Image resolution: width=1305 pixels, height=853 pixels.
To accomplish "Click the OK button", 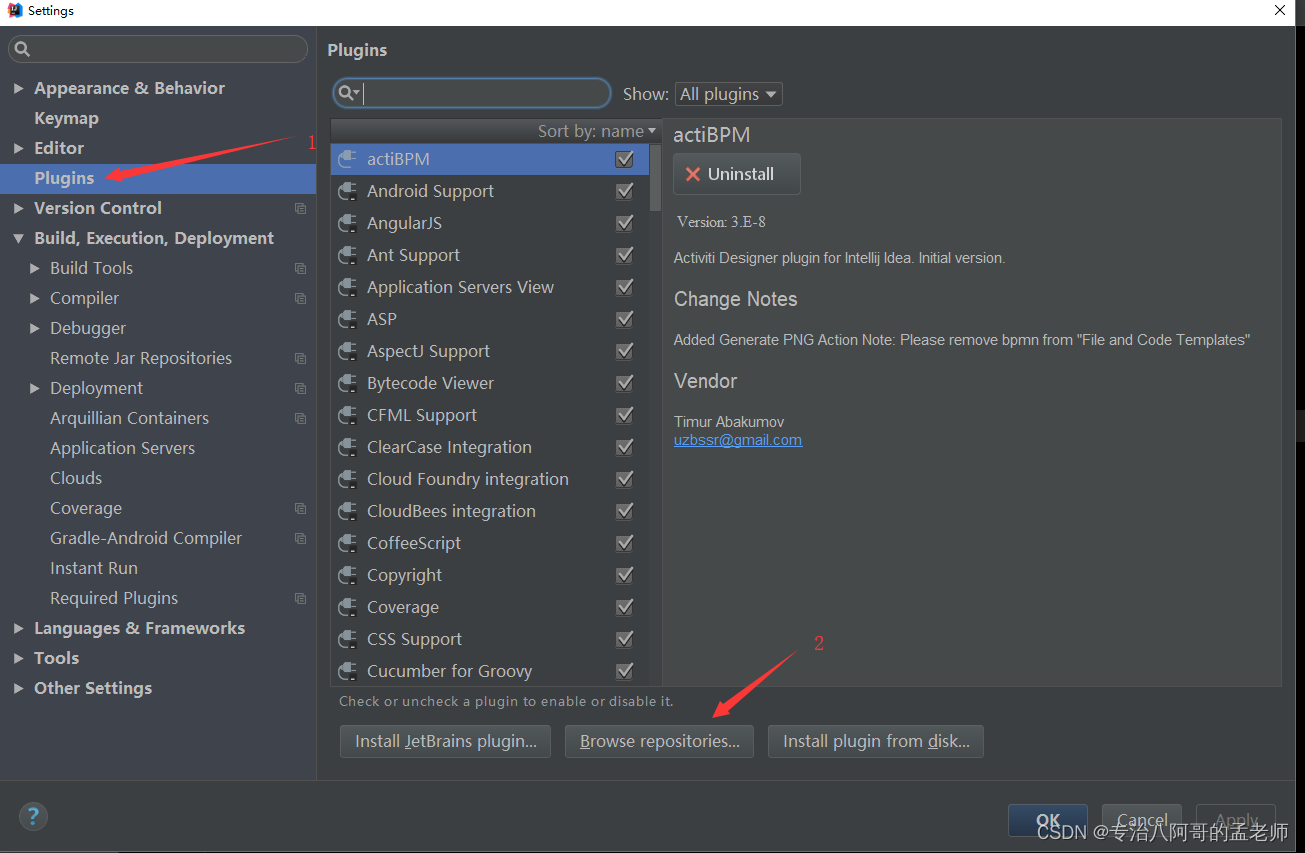I will click(x=1047, y=820).
